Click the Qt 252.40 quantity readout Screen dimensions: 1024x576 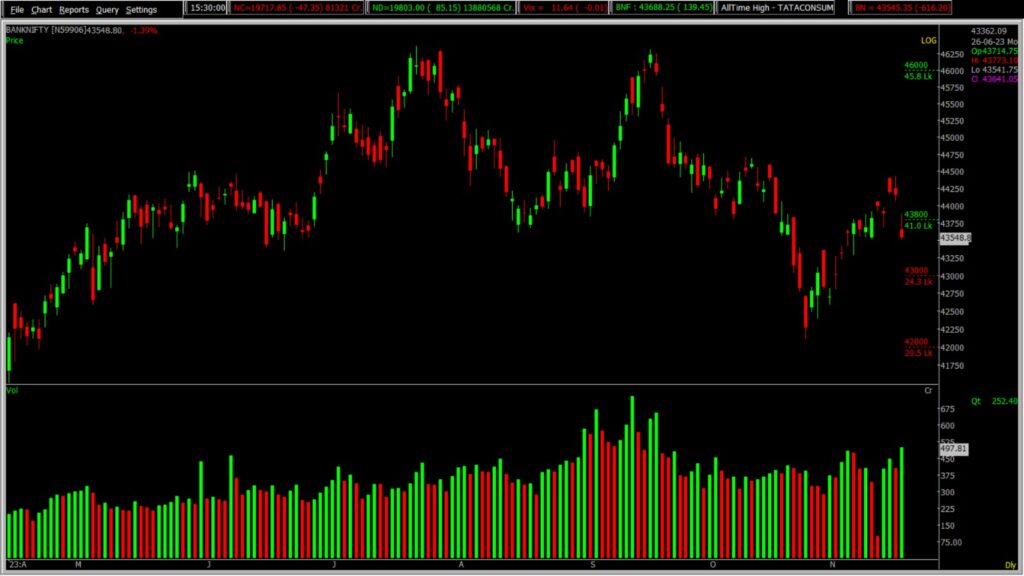coord(994,401)
